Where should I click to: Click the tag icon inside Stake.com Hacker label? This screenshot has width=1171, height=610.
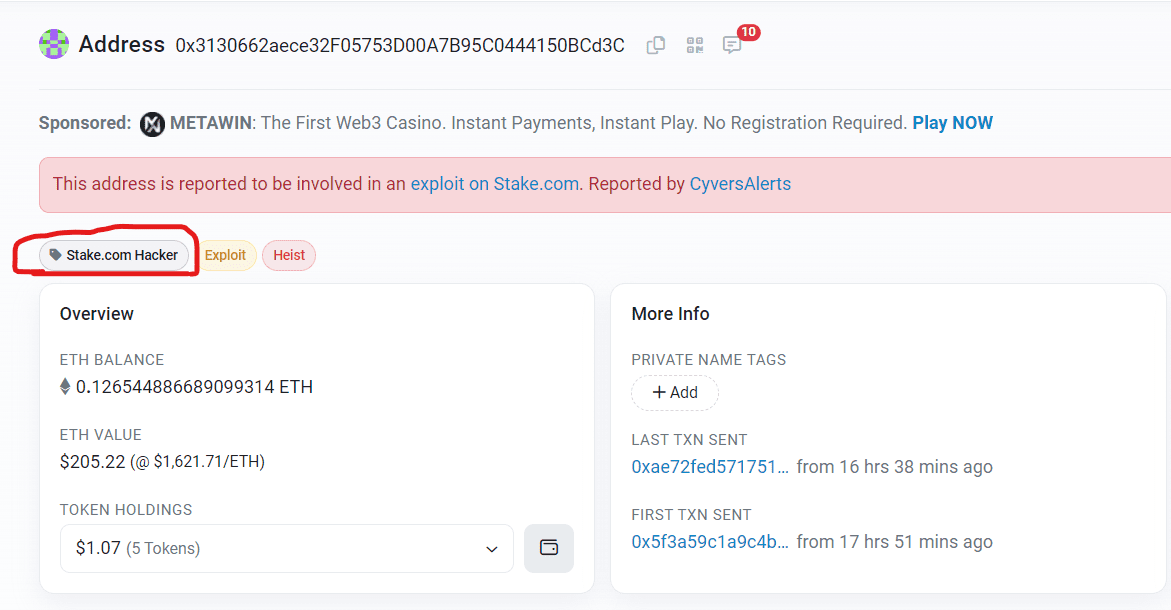click(57, 255)
